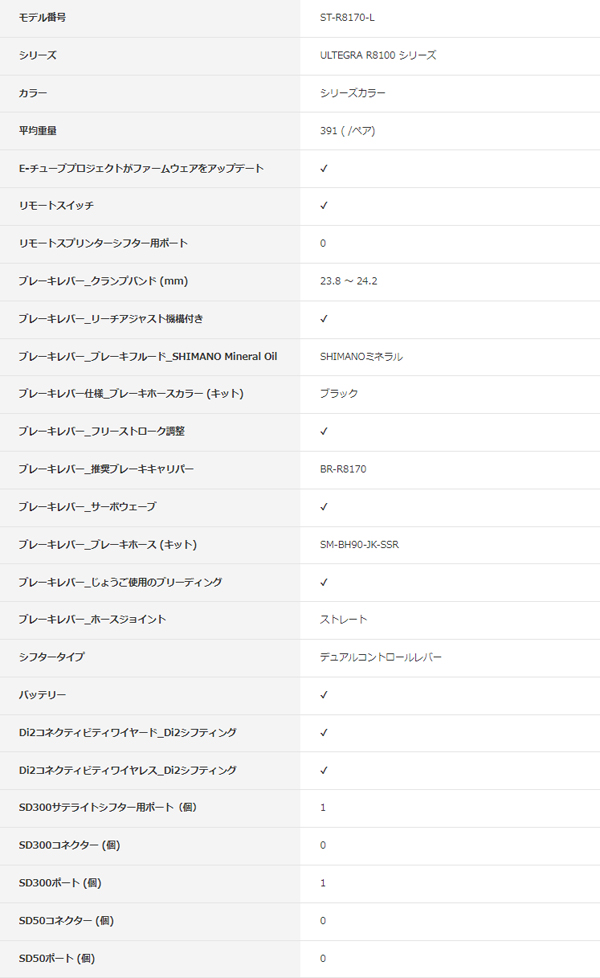Select the シフタータイプ label

(51, 657)
